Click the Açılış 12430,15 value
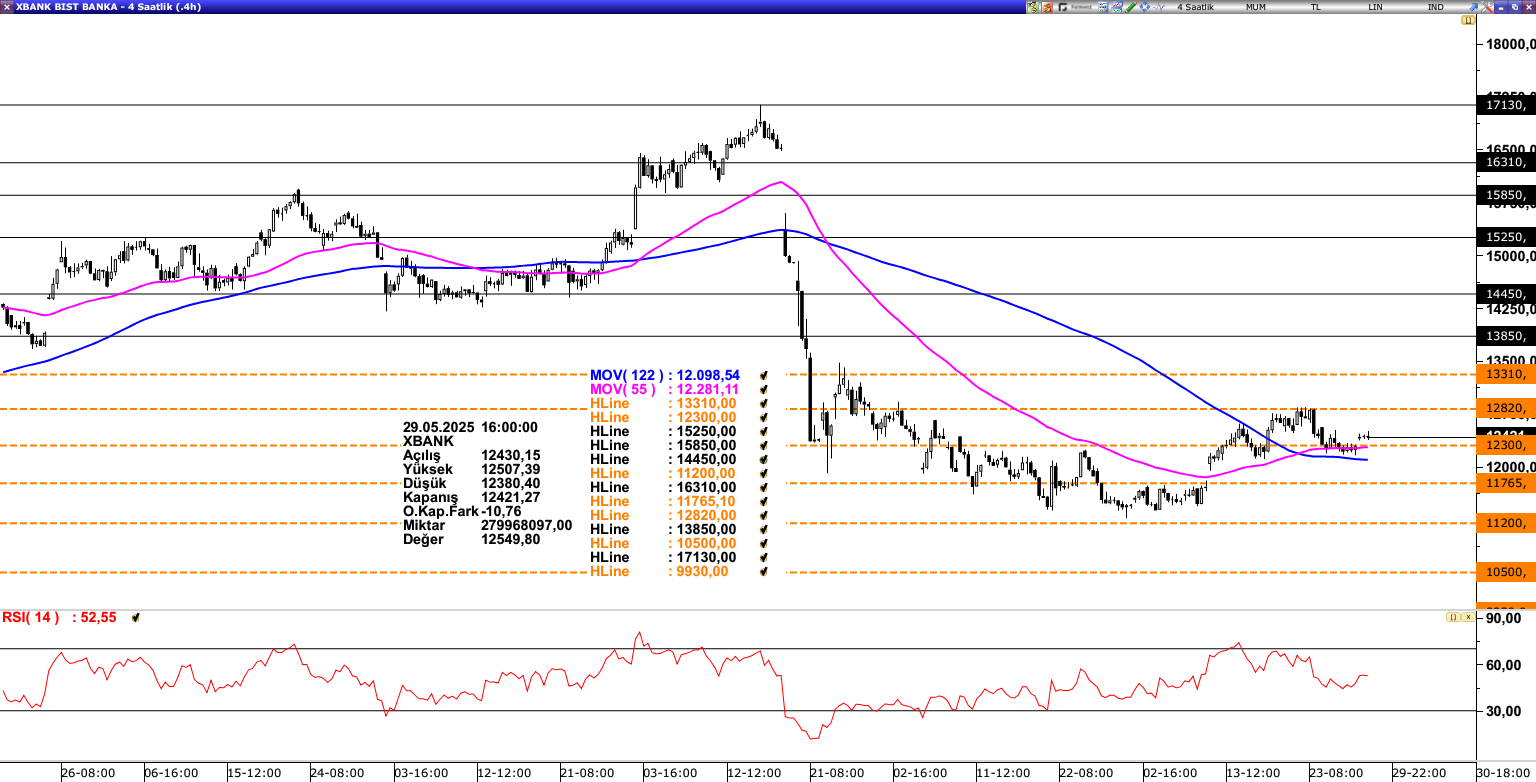The height and width of the screenshot is (782, 1536). [x=510, y=455]
